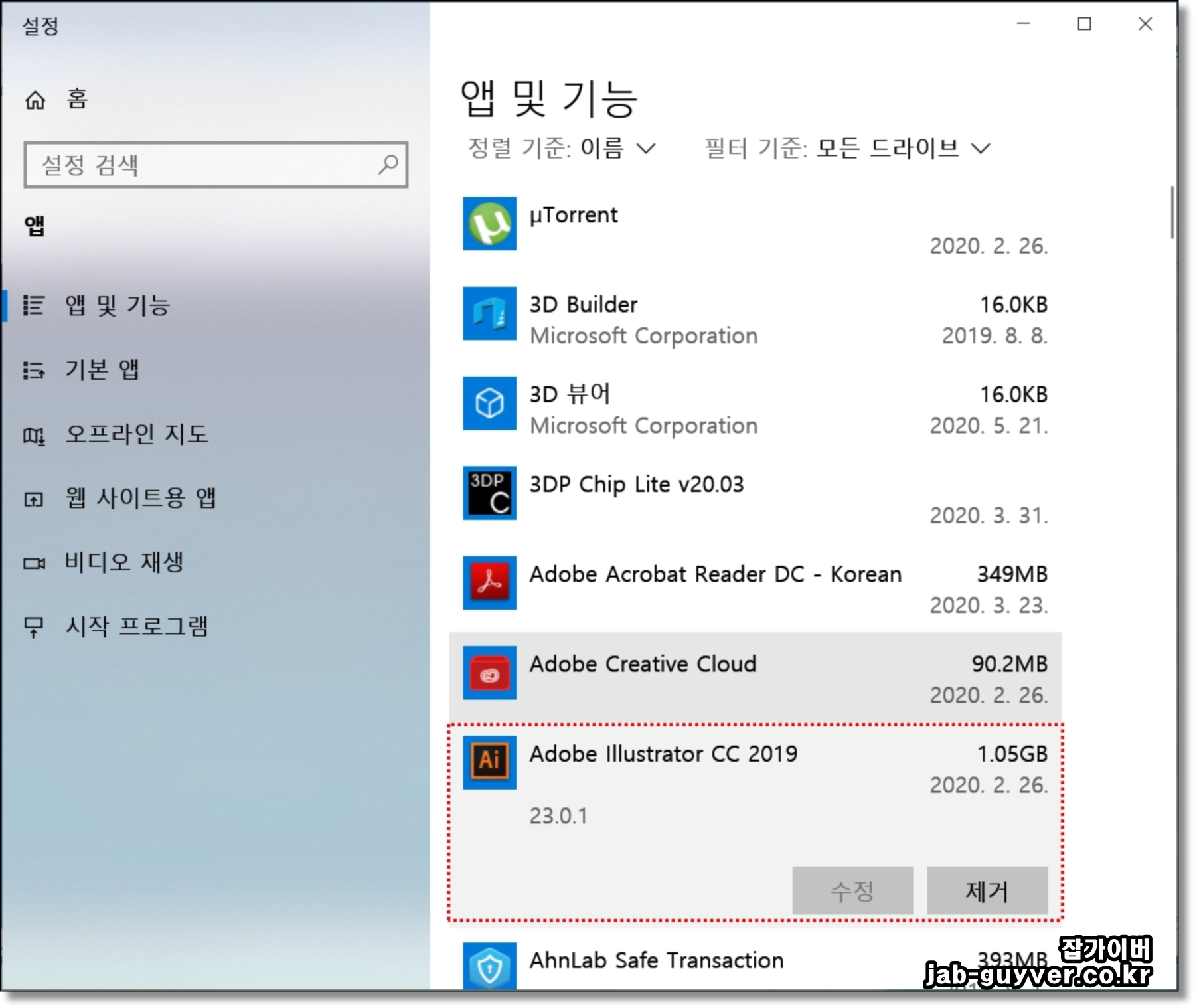Click the 23.0.1 version text

pyautogui.click(x=558, y=816)
